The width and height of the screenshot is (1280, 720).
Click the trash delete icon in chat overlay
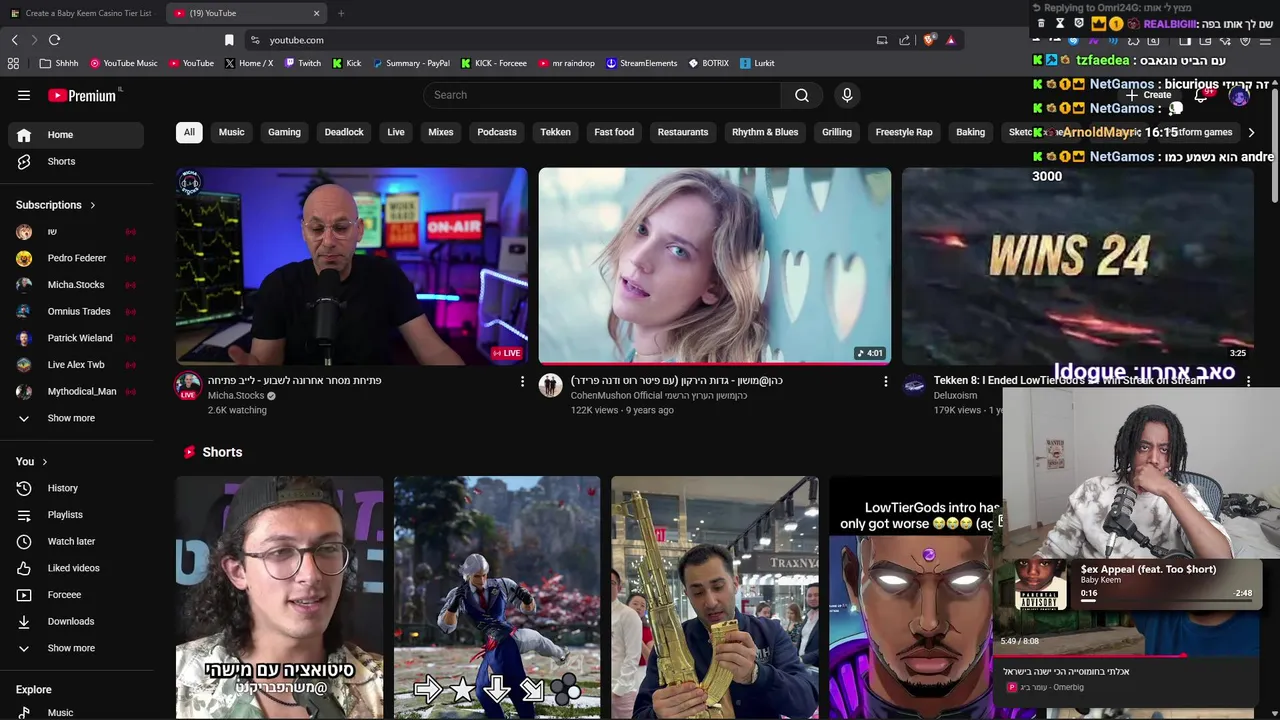click(x=1041, y=23)
